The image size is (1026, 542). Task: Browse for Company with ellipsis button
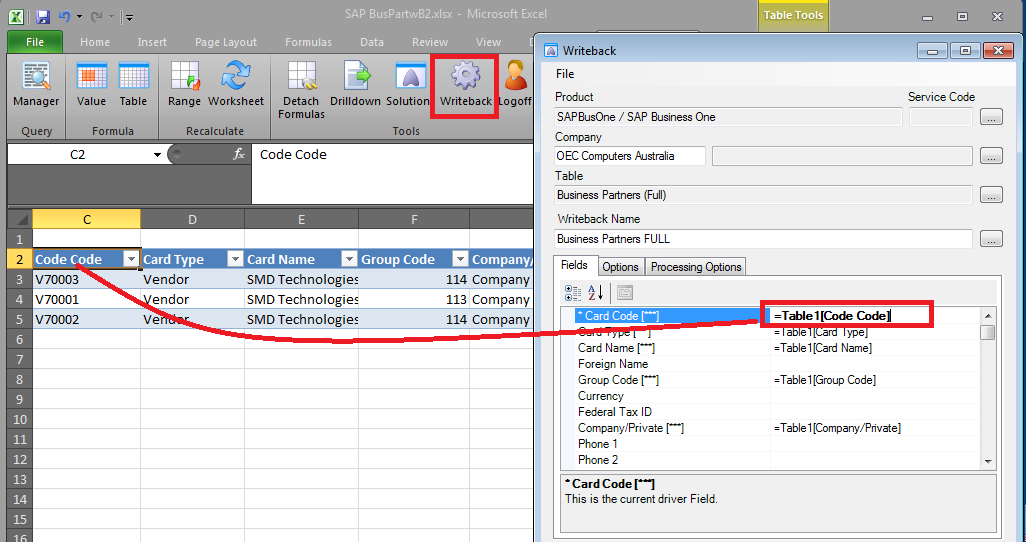(x=991, y=156)
